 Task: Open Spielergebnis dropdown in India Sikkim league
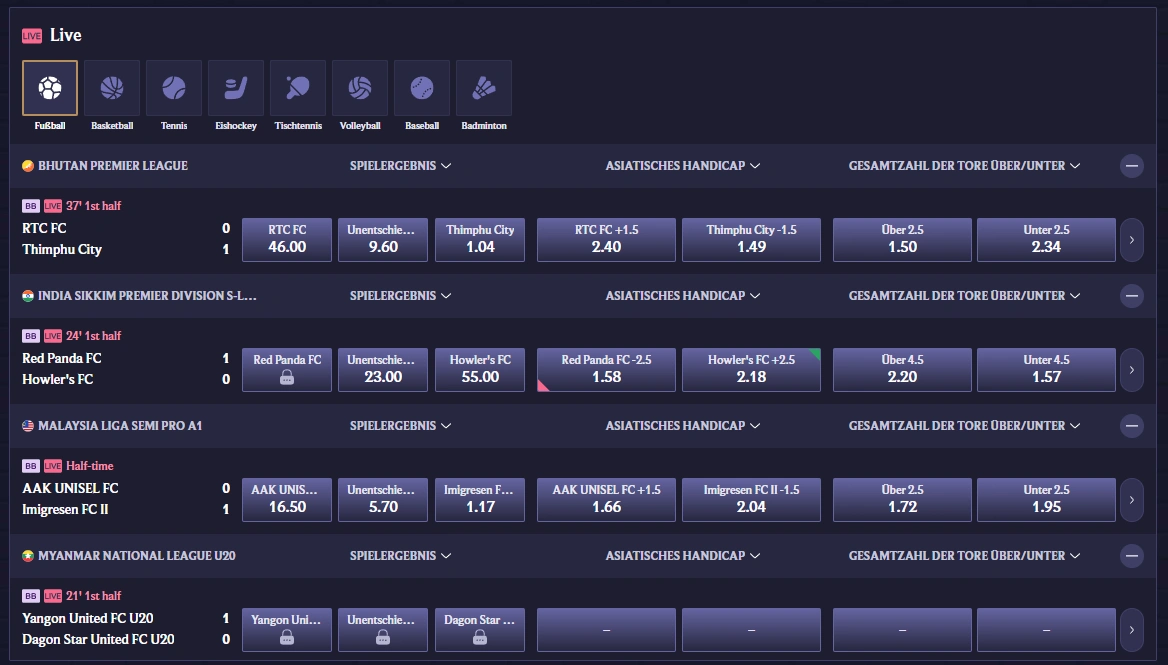pyautogui.click(x=401, y=296)
